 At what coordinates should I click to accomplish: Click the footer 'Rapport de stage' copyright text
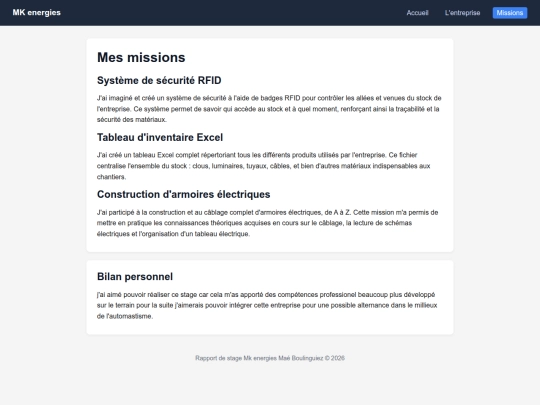[270, 358]
